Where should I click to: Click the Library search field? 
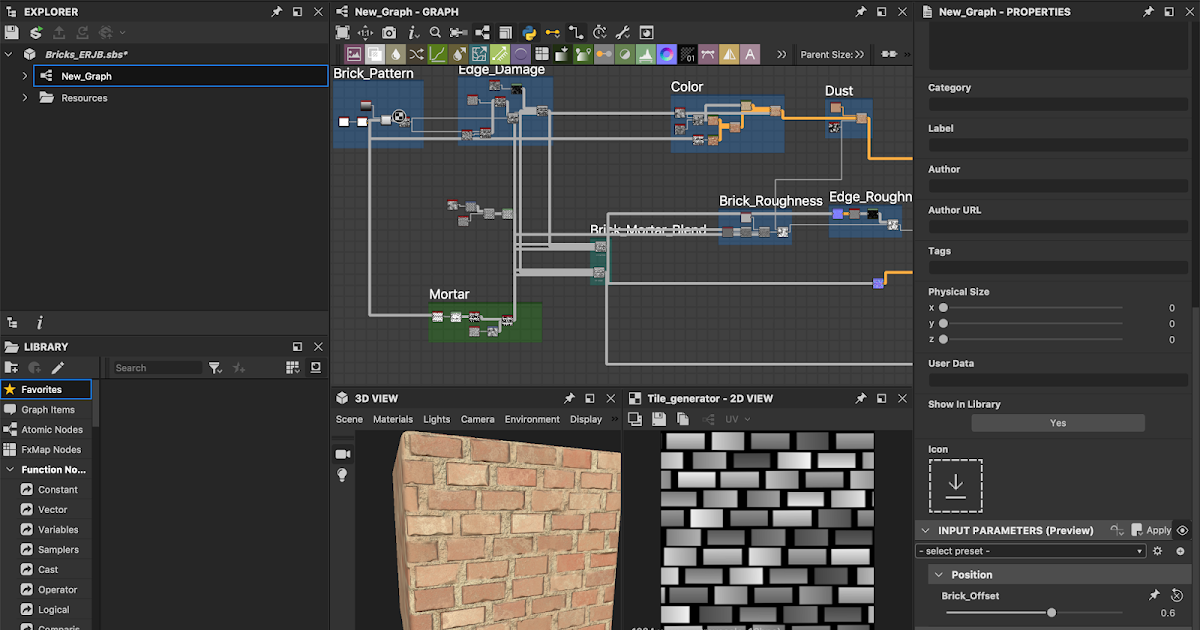pyautogui.click(x=160, y=367)
